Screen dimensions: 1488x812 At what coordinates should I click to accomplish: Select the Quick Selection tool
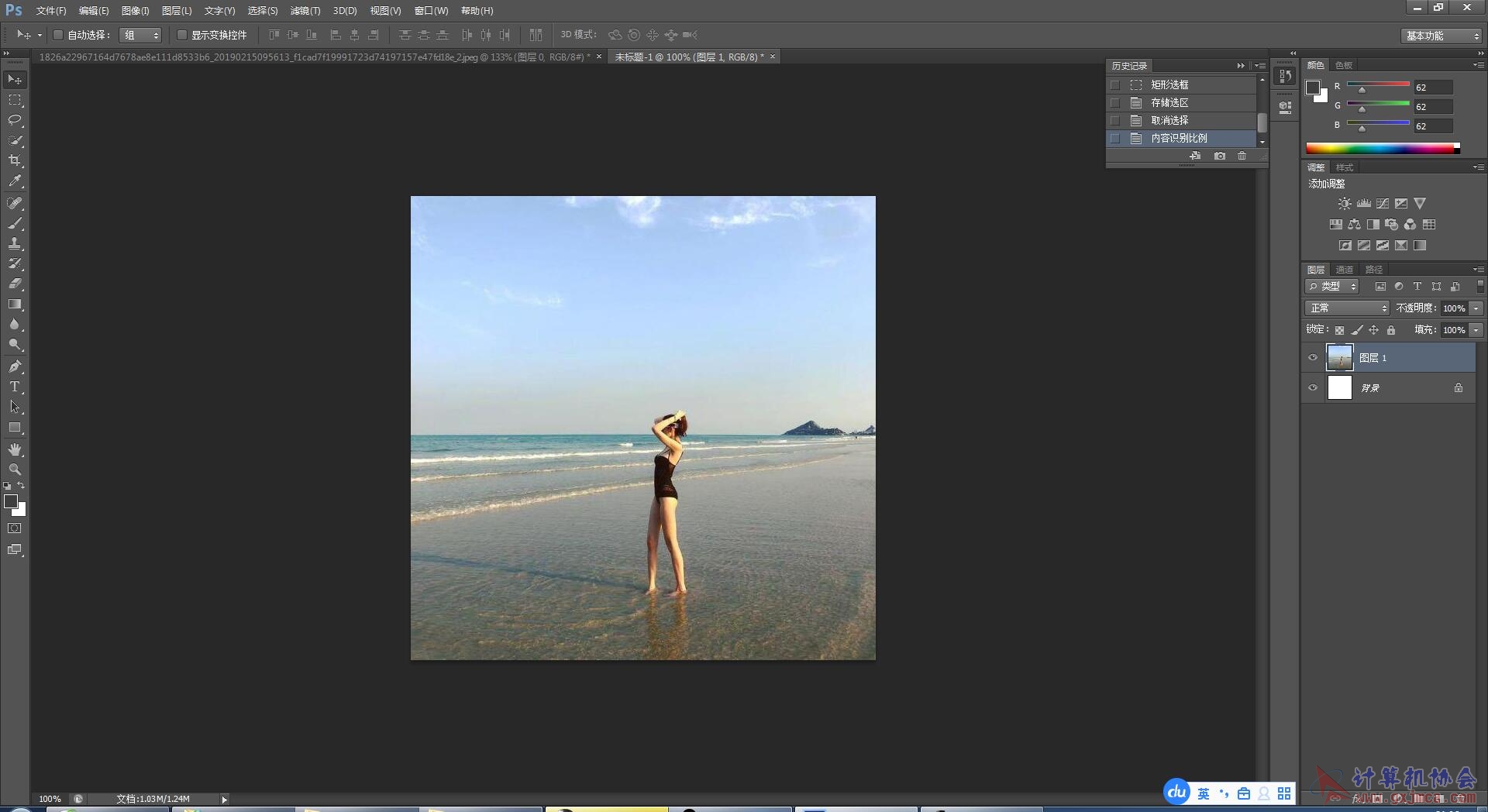15,140
